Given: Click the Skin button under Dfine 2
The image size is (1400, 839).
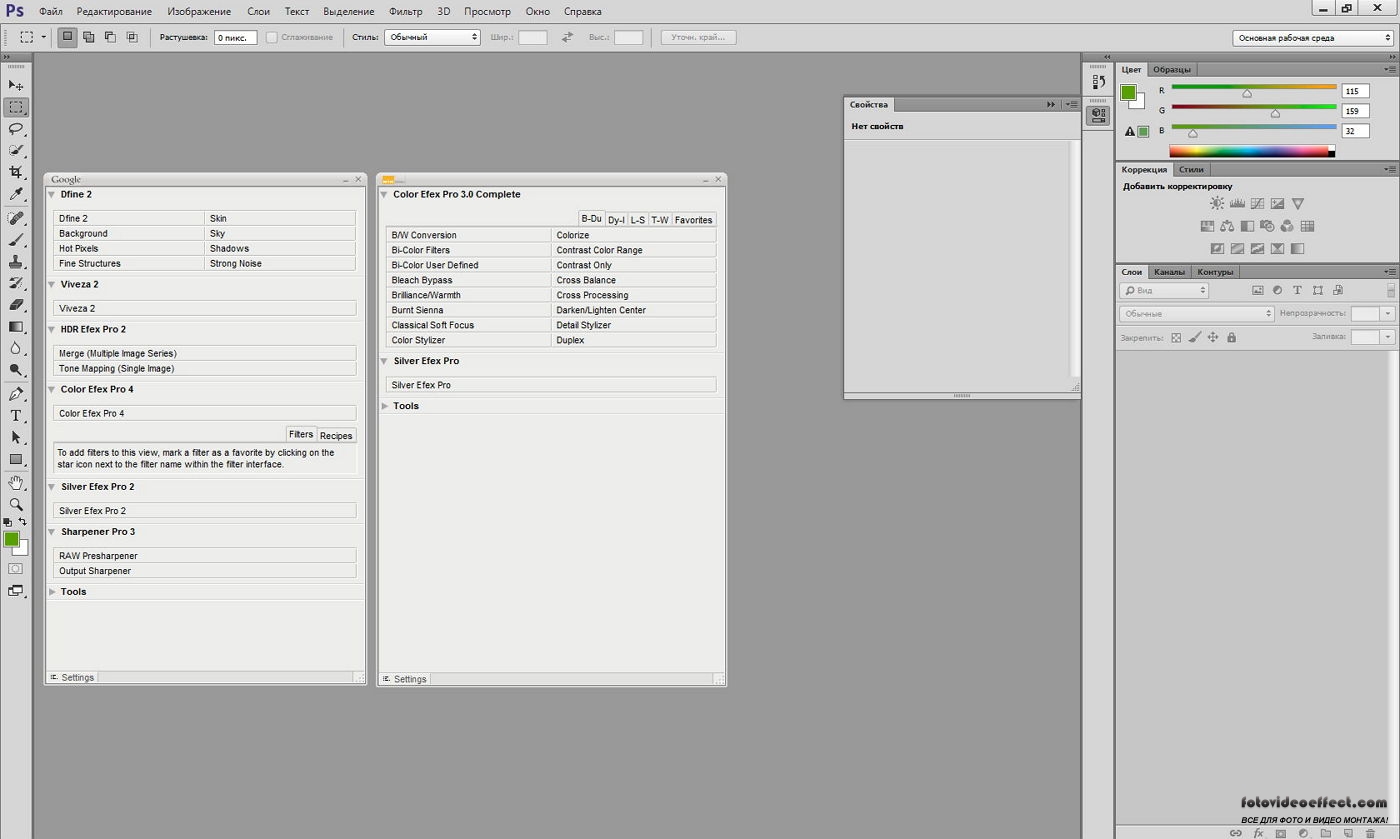Looking at the screenshot, I should pos(280,218).
